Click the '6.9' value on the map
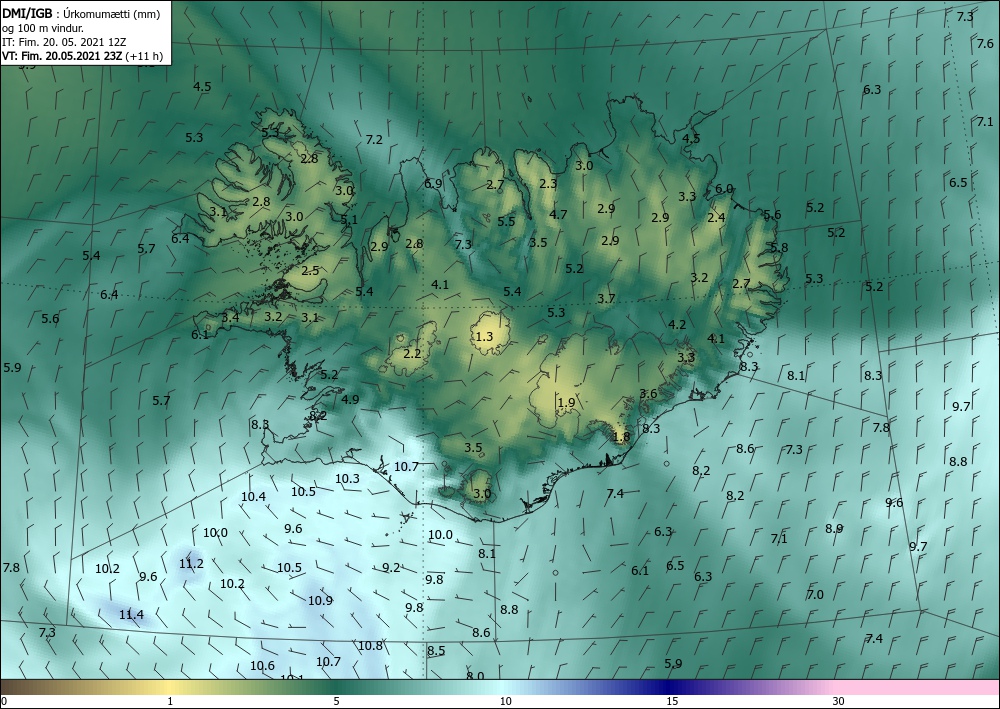Image resolution: width=1000 pixels, height=709 pixels. tap(433, 184)
